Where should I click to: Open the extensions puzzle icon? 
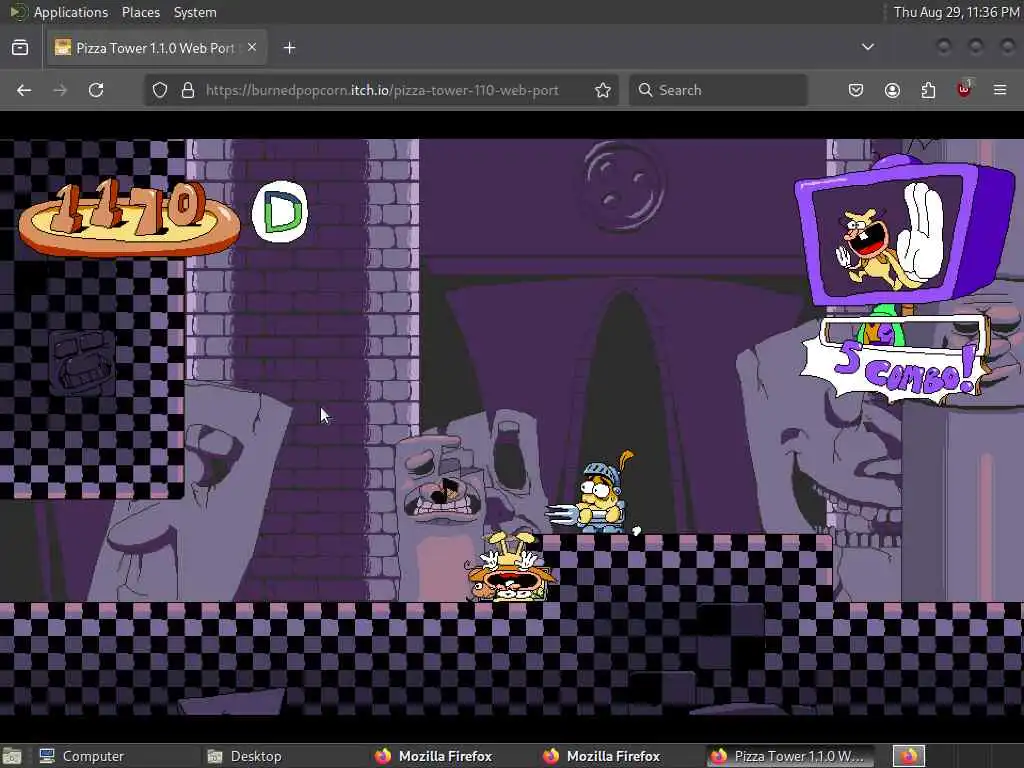tap(928, 90)
